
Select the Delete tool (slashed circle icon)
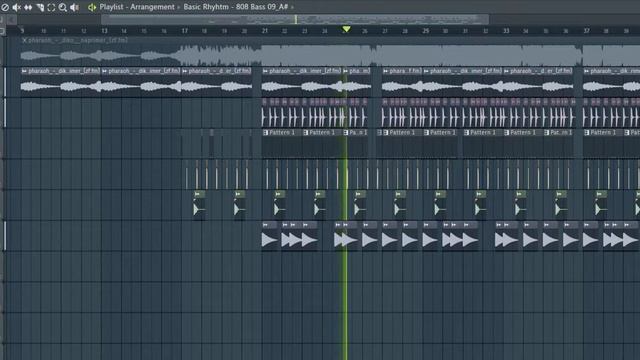tap(5, 7)
